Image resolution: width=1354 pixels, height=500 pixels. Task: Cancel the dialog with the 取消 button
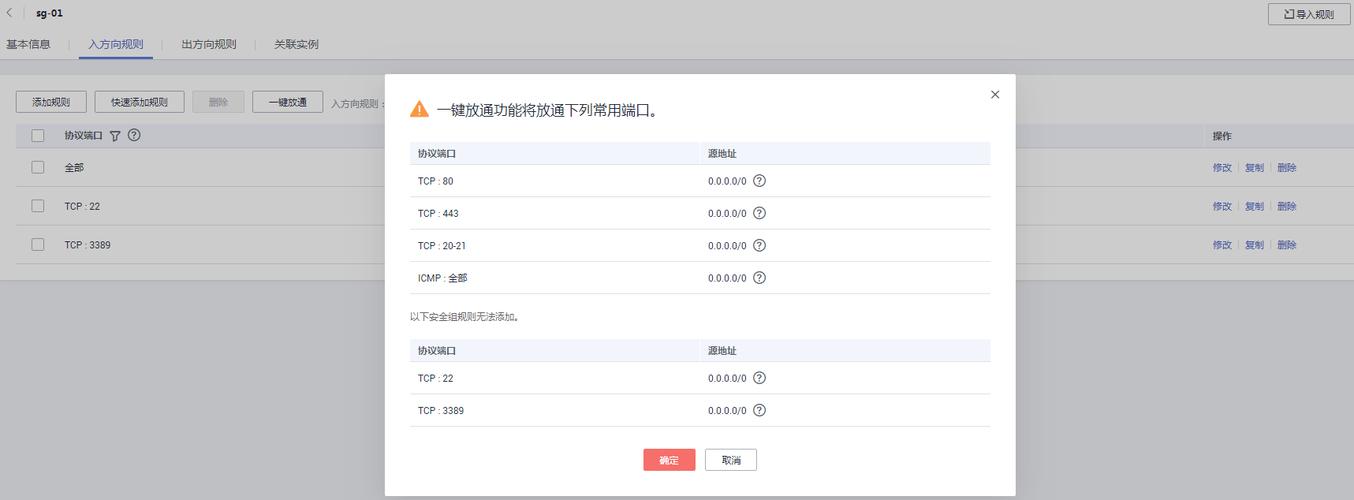[731, 460]
